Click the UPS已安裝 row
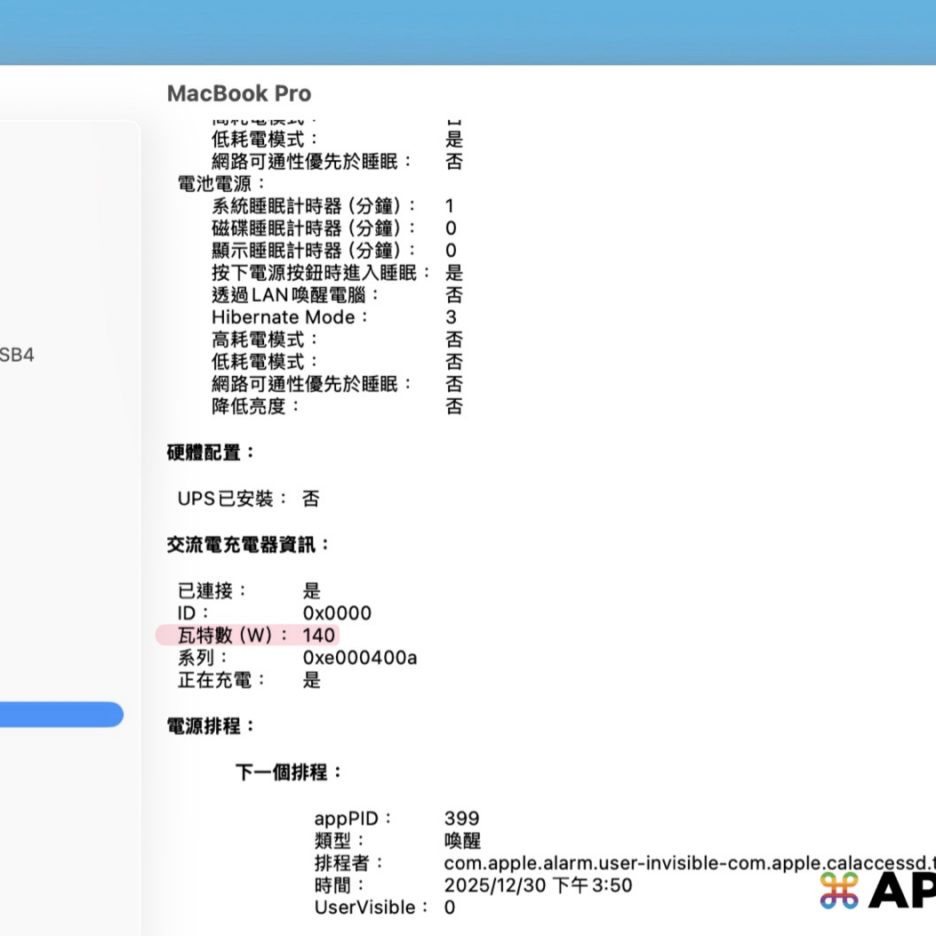This screenshot has width=936, height=936. click(248, 498)
